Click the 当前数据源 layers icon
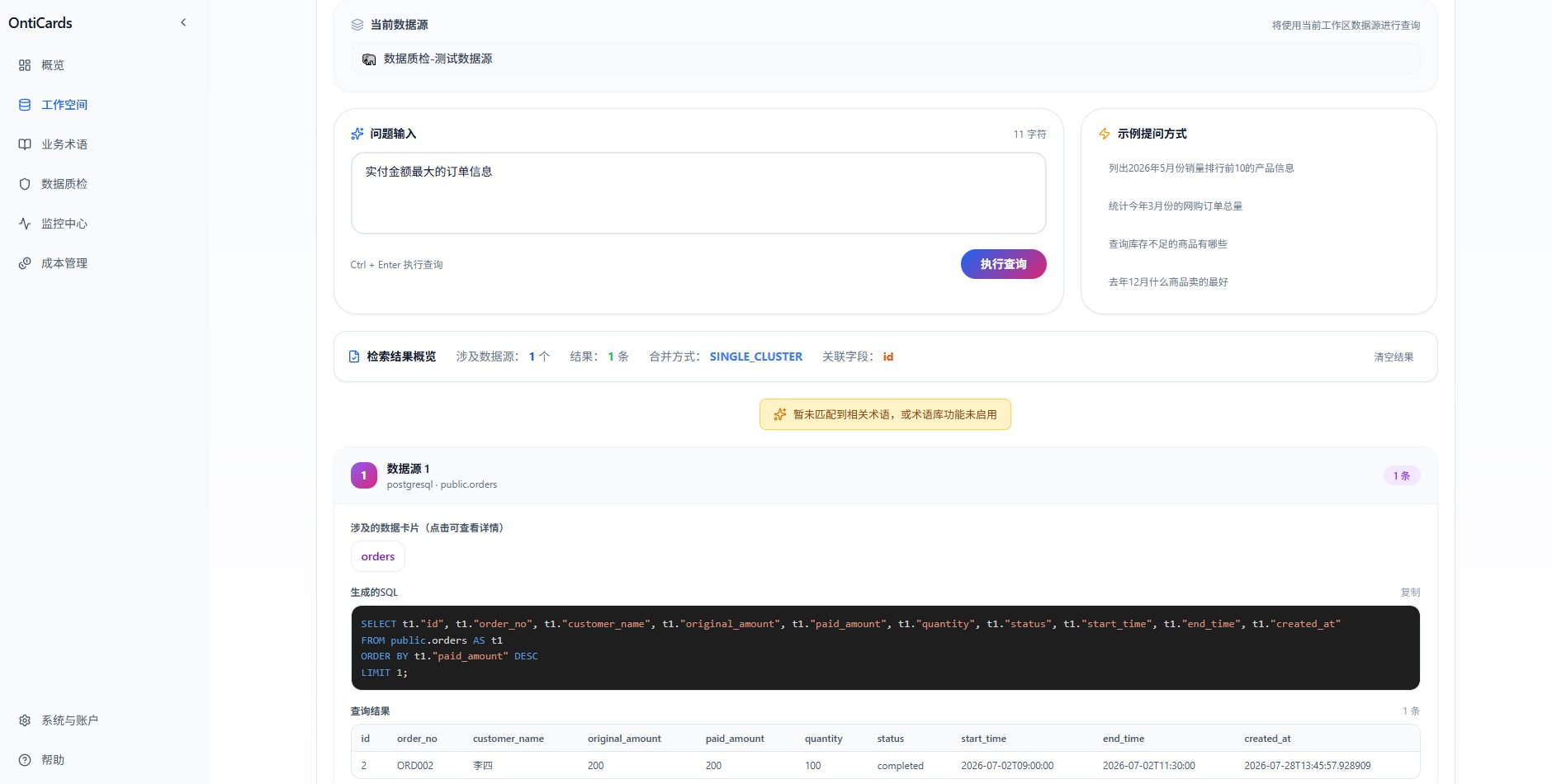1552x784 pixels. (357, 25)
